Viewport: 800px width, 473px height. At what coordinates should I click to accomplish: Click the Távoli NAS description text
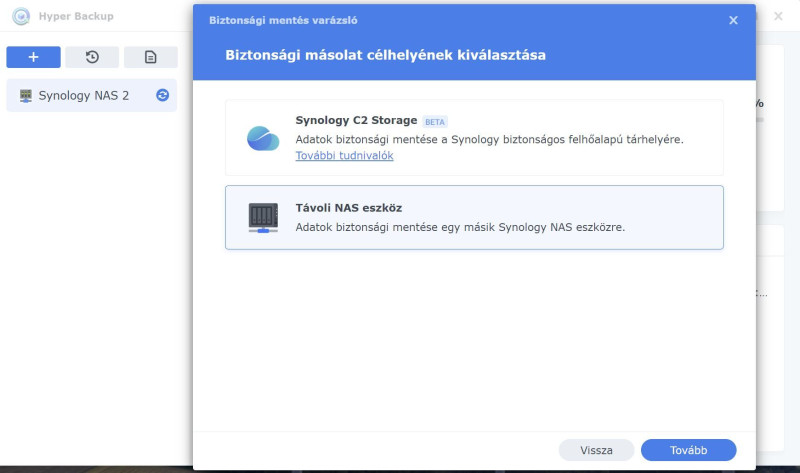pos(460,227)
